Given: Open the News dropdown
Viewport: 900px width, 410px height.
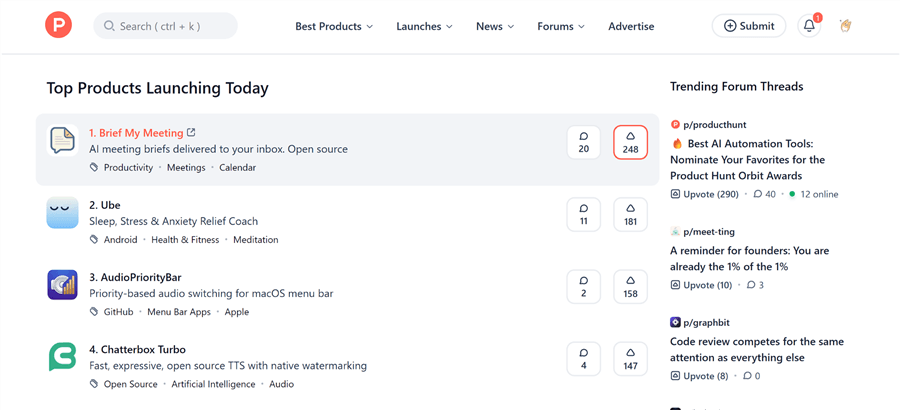Looking at the screenshot, I should pyautogui.click(x=495, y=26).
